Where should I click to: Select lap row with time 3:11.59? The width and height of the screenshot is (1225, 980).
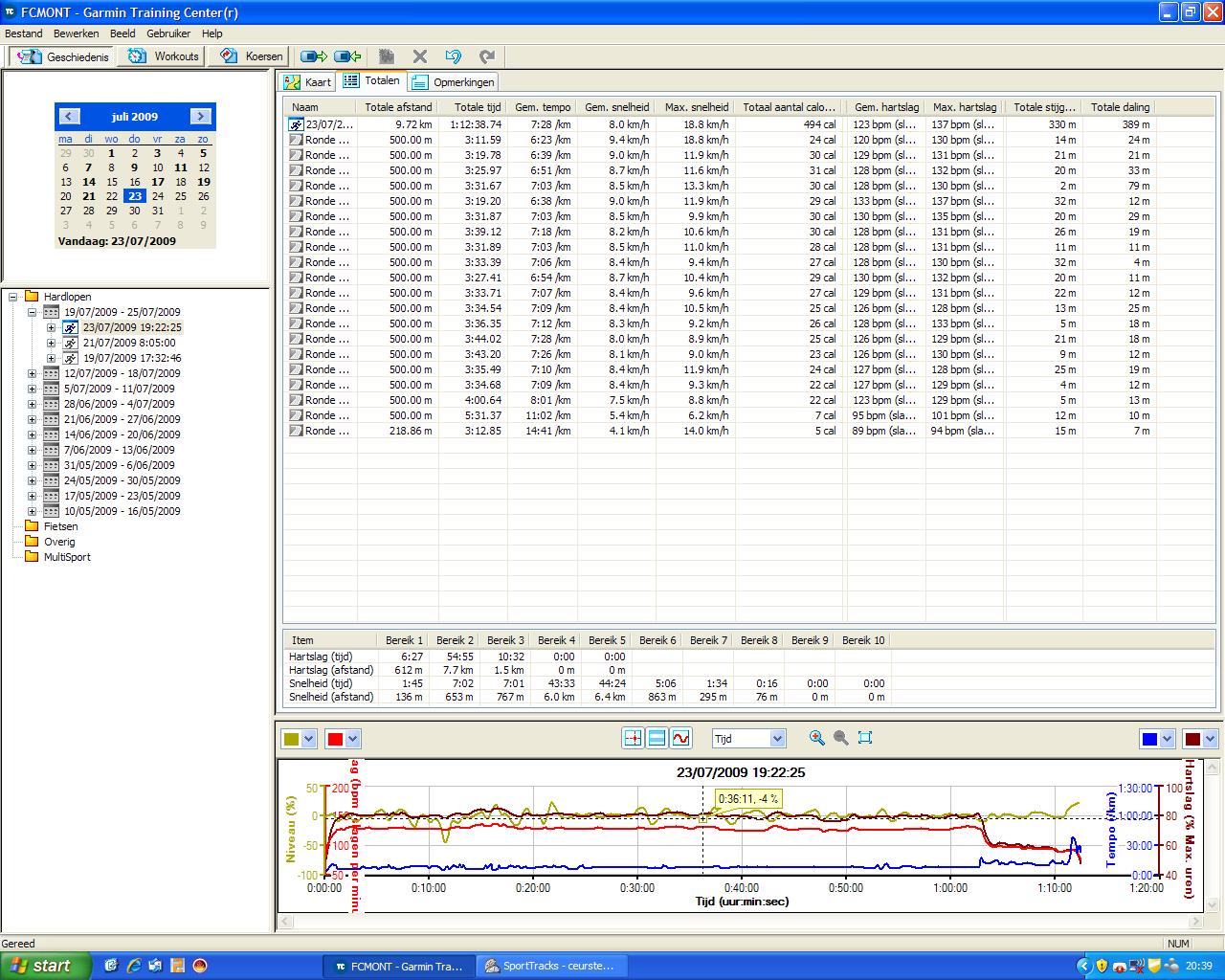(x=719, y=140)
